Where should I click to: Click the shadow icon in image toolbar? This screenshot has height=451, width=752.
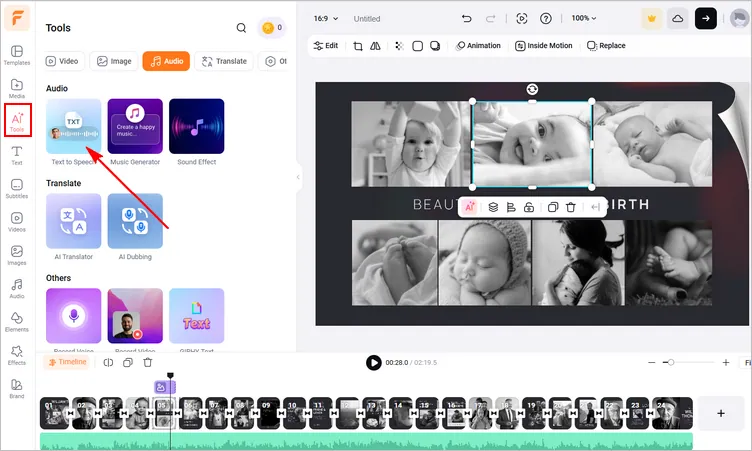(x=435, y=46)
